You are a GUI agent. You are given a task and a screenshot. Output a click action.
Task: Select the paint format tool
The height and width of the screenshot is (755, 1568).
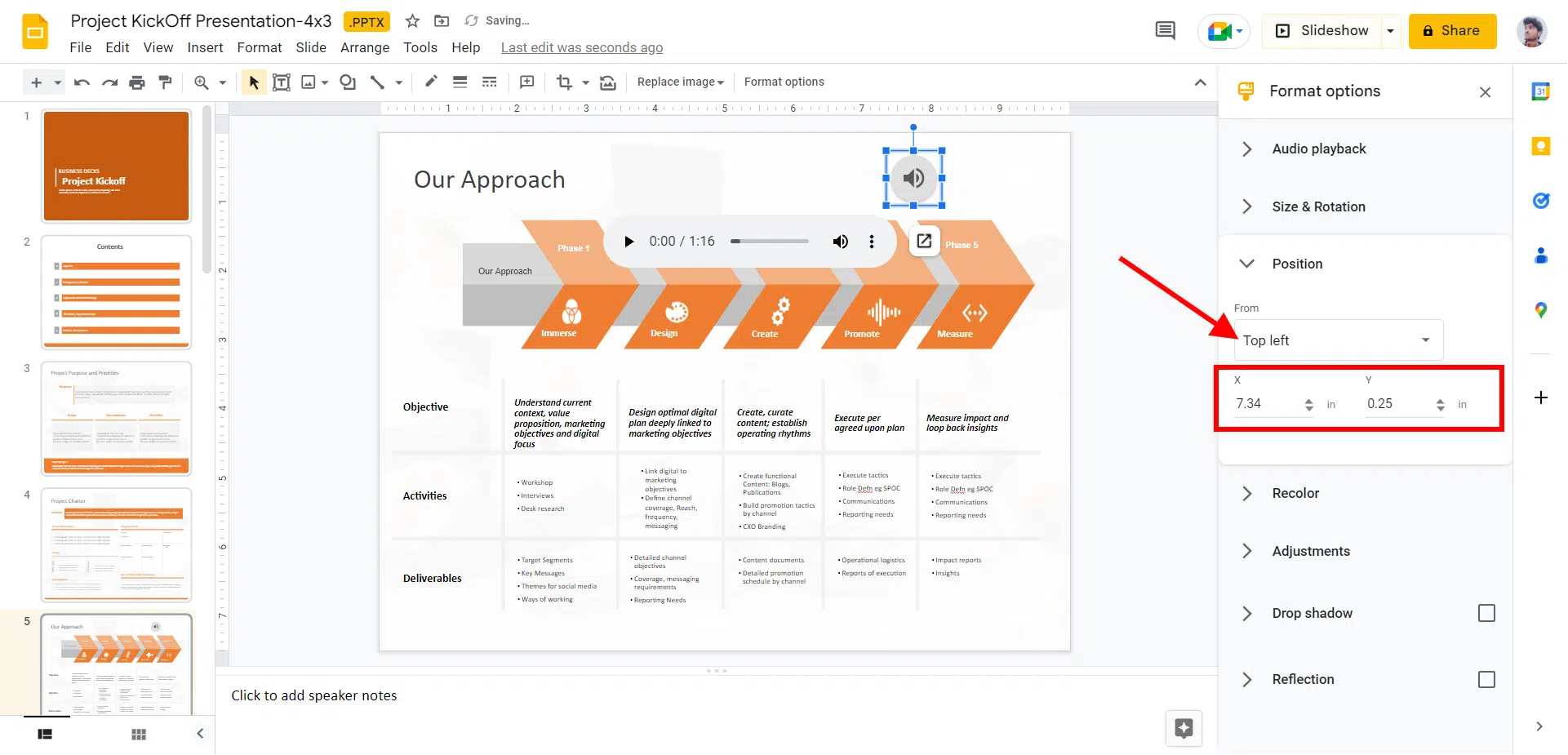[166, 82]
